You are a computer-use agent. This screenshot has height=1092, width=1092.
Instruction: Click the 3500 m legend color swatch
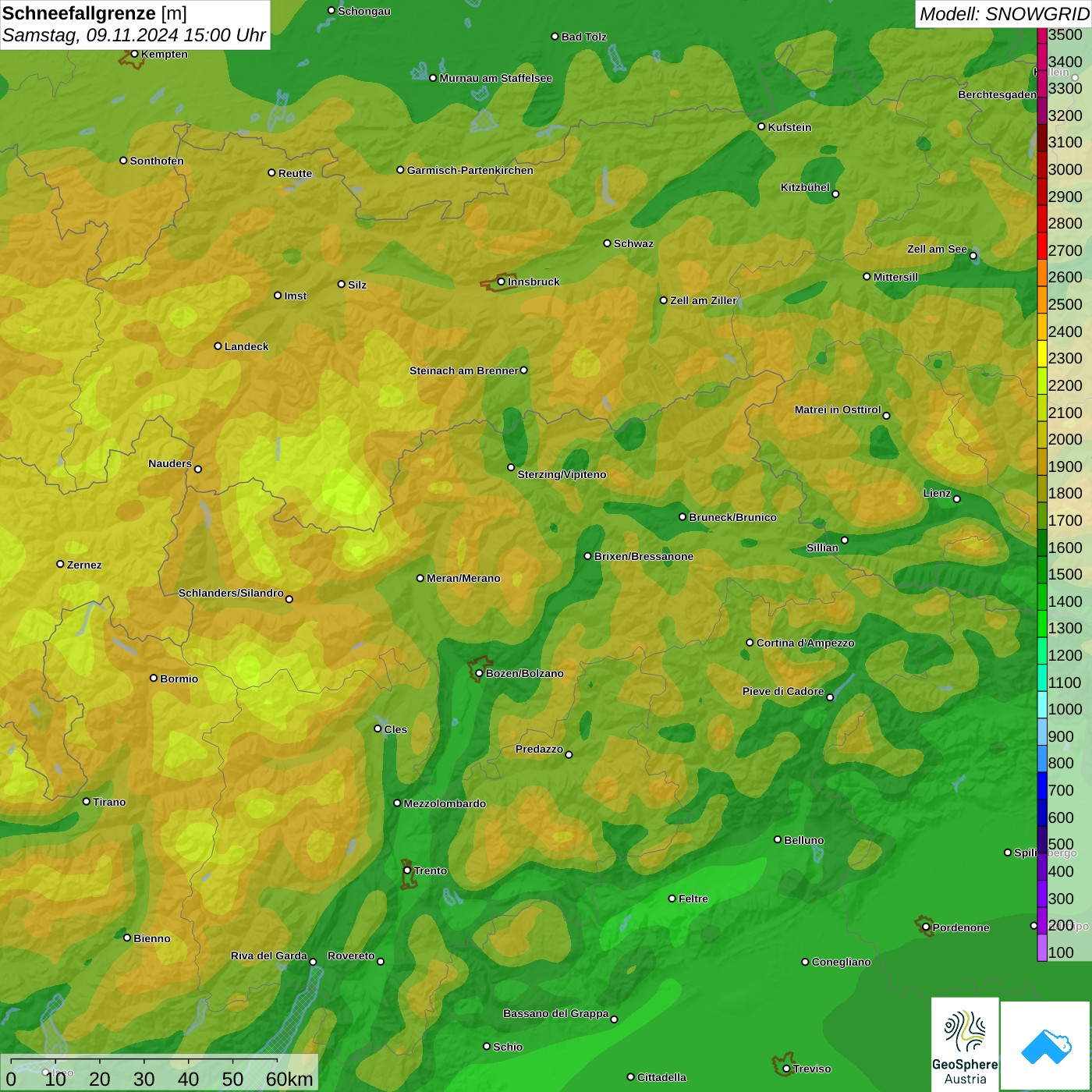[x=1041, y=35]
